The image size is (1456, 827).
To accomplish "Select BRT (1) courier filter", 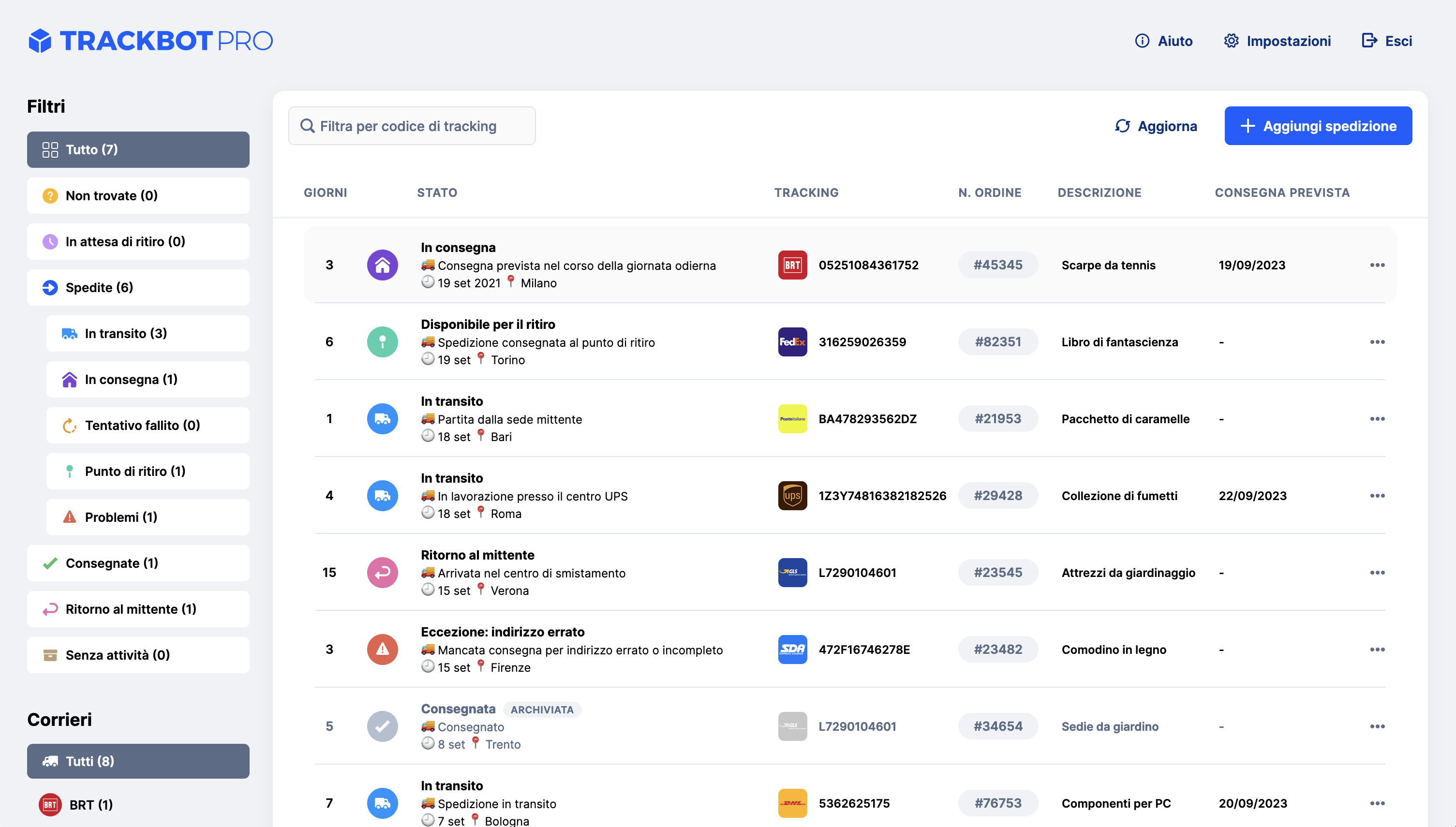I will pyautogui.click(x=91, y=804).
